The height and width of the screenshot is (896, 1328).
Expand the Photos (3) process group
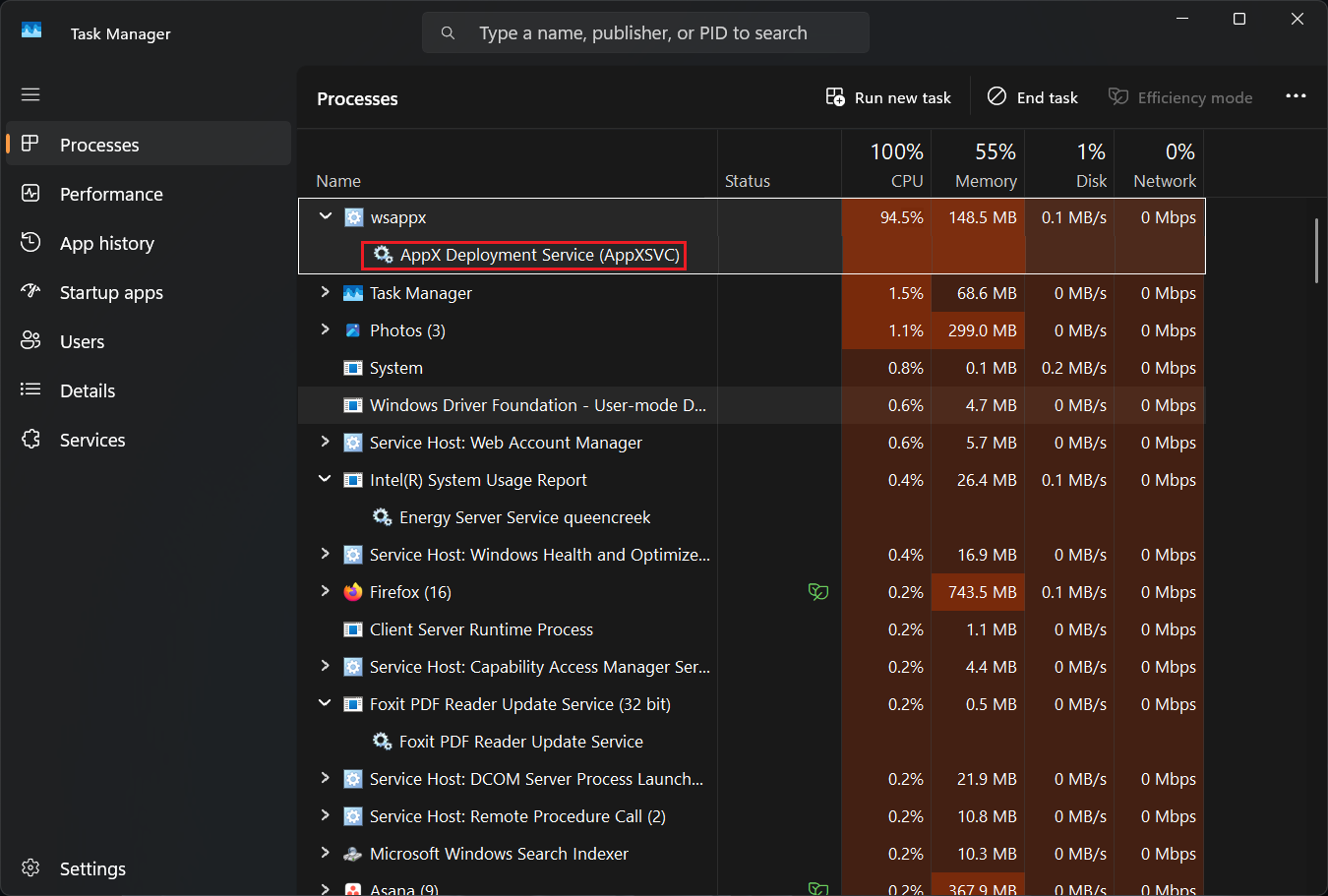326,330
